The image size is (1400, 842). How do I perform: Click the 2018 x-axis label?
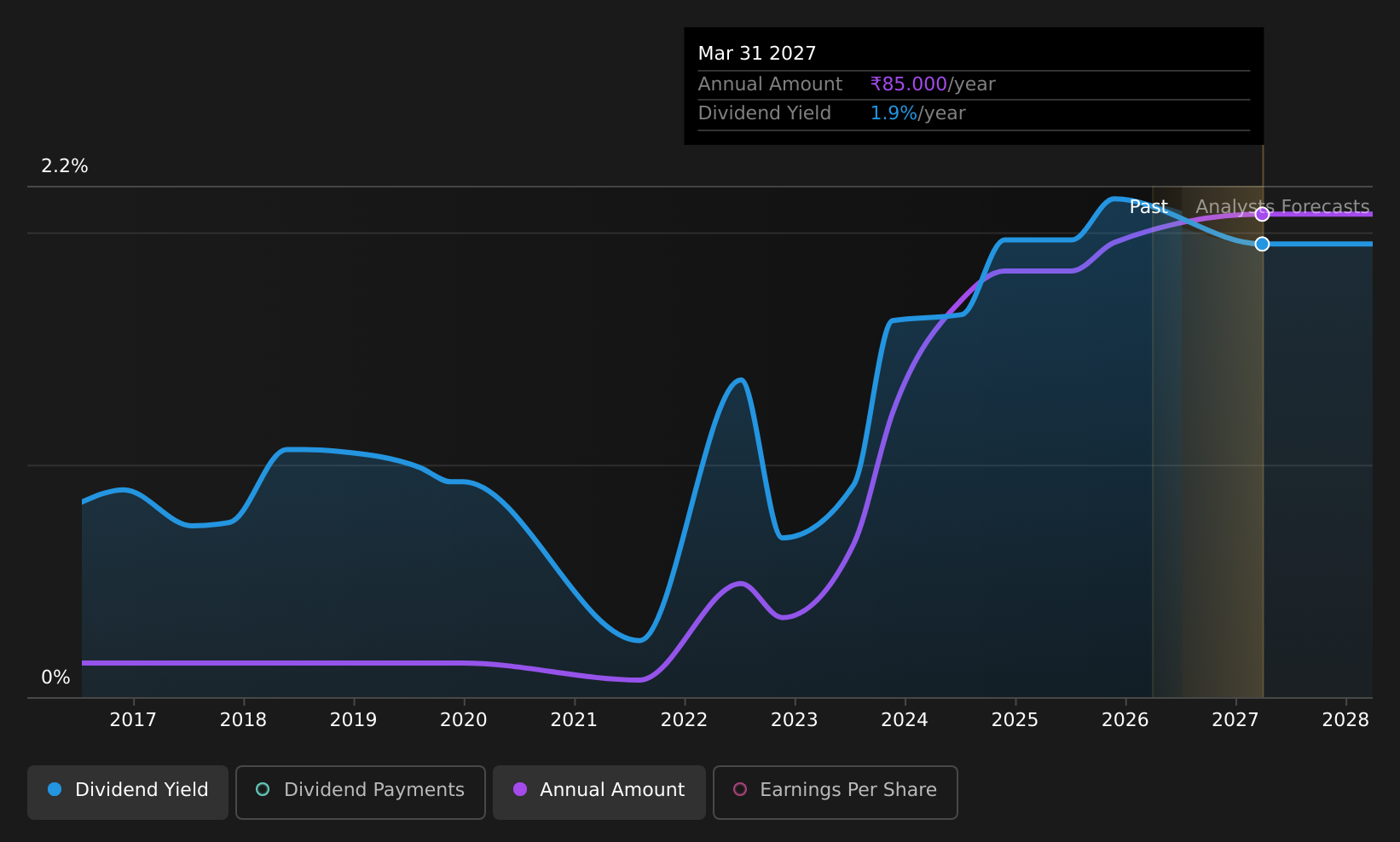coord(243,720)
